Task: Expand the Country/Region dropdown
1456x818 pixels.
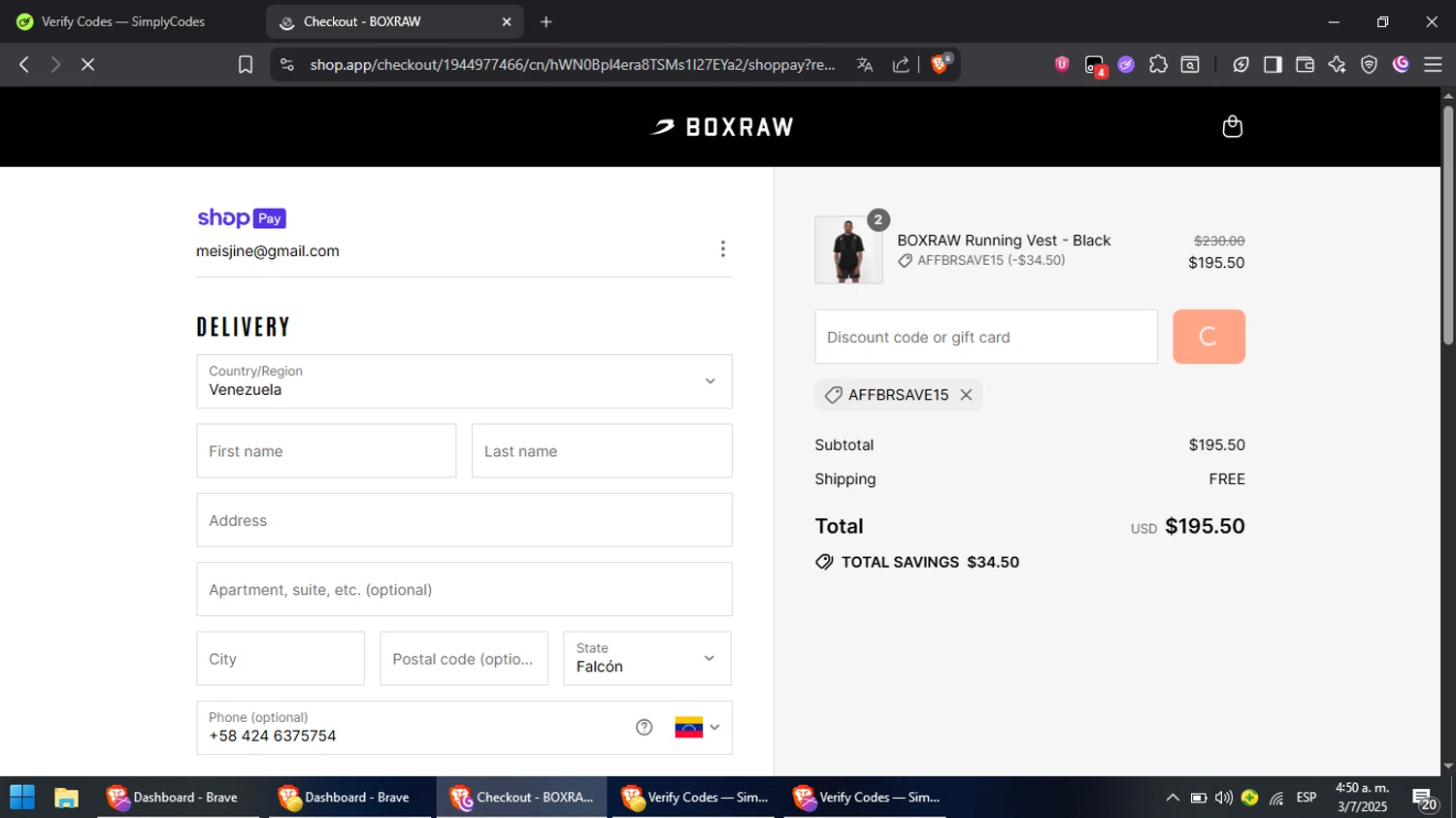Action: click(x=464, y=381)
